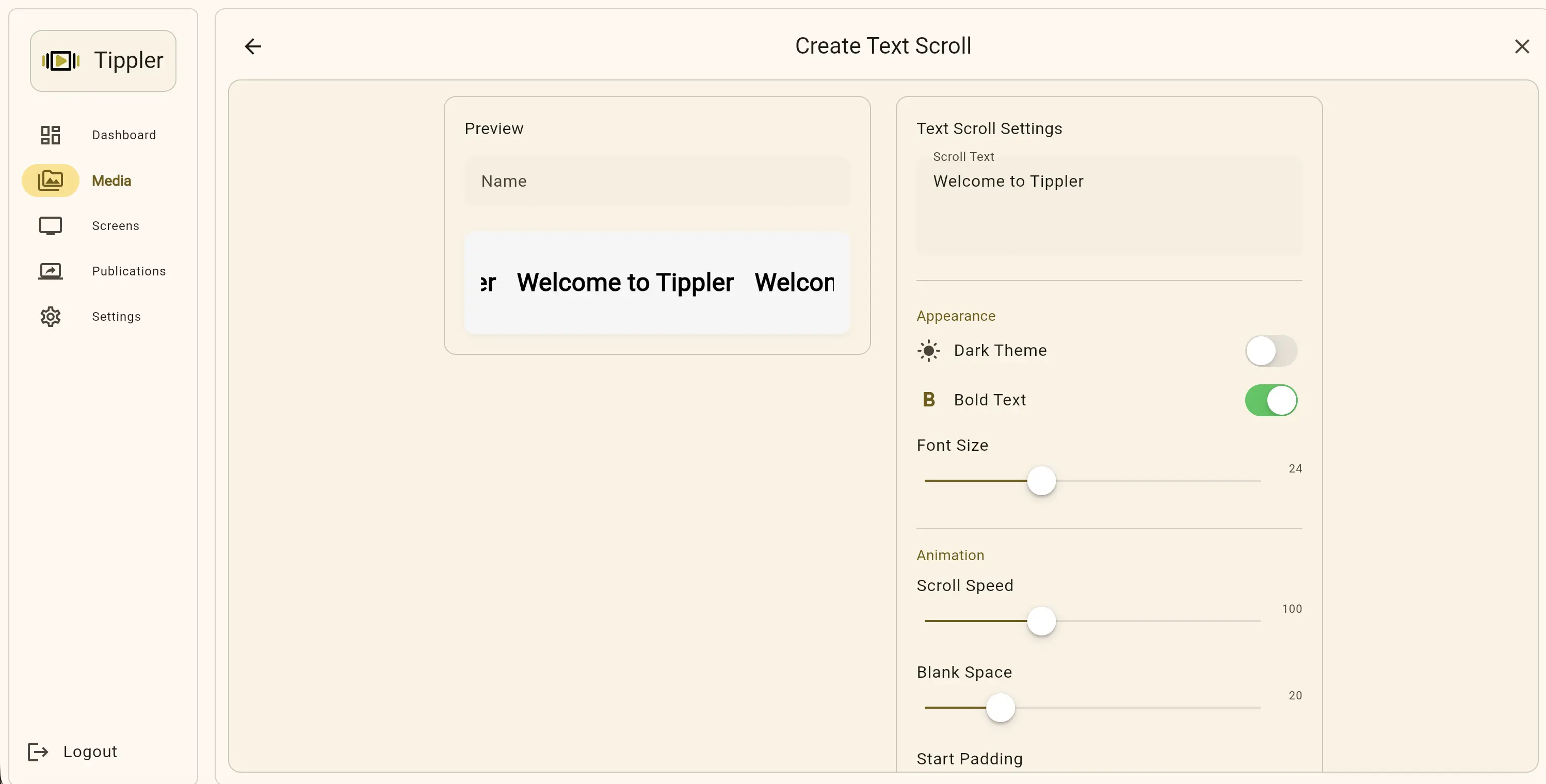Open the Dashboard panel icon
Image resolution: width=1546 pixels, height=784 pixels.
(x=51, y=135)
